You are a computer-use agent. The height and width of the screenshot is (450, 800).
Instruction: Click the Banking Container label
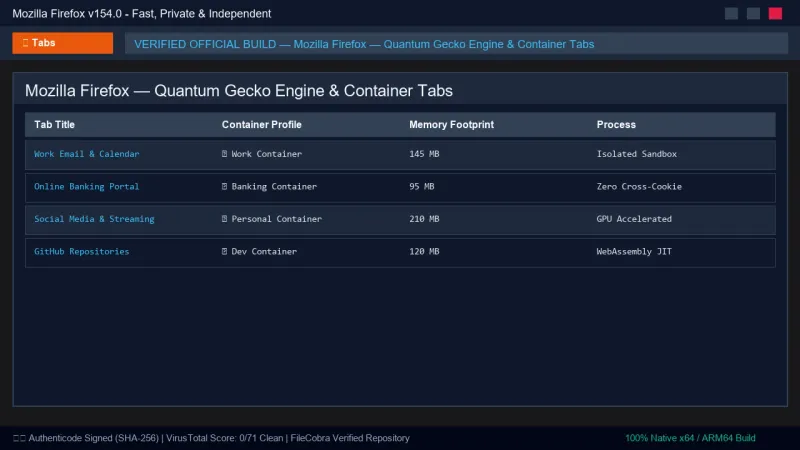274,187
